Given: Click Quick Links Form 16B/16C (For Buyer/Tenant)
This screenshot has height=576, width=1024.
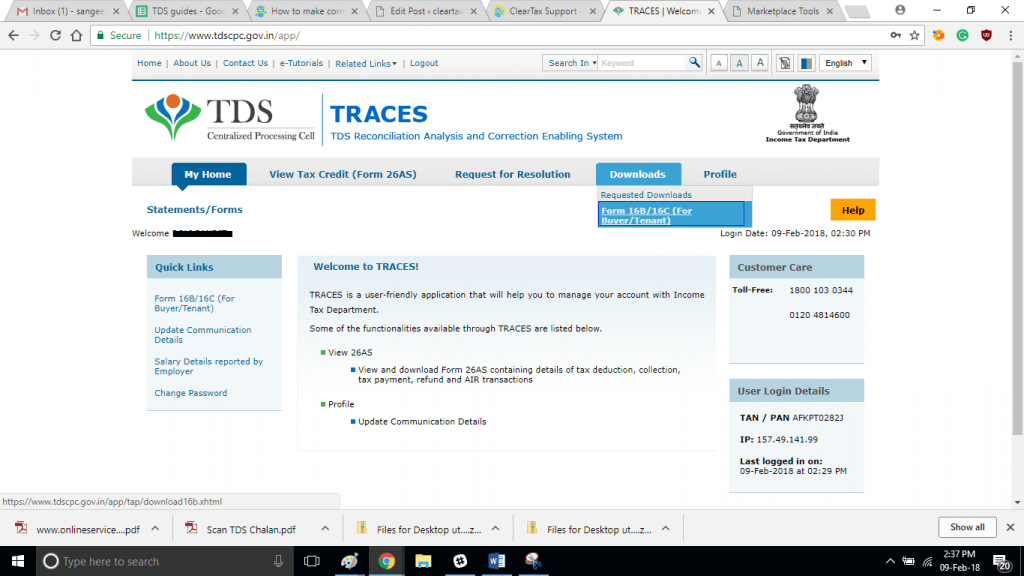Looking at the screenshot, I should click(x=194, y=303).
